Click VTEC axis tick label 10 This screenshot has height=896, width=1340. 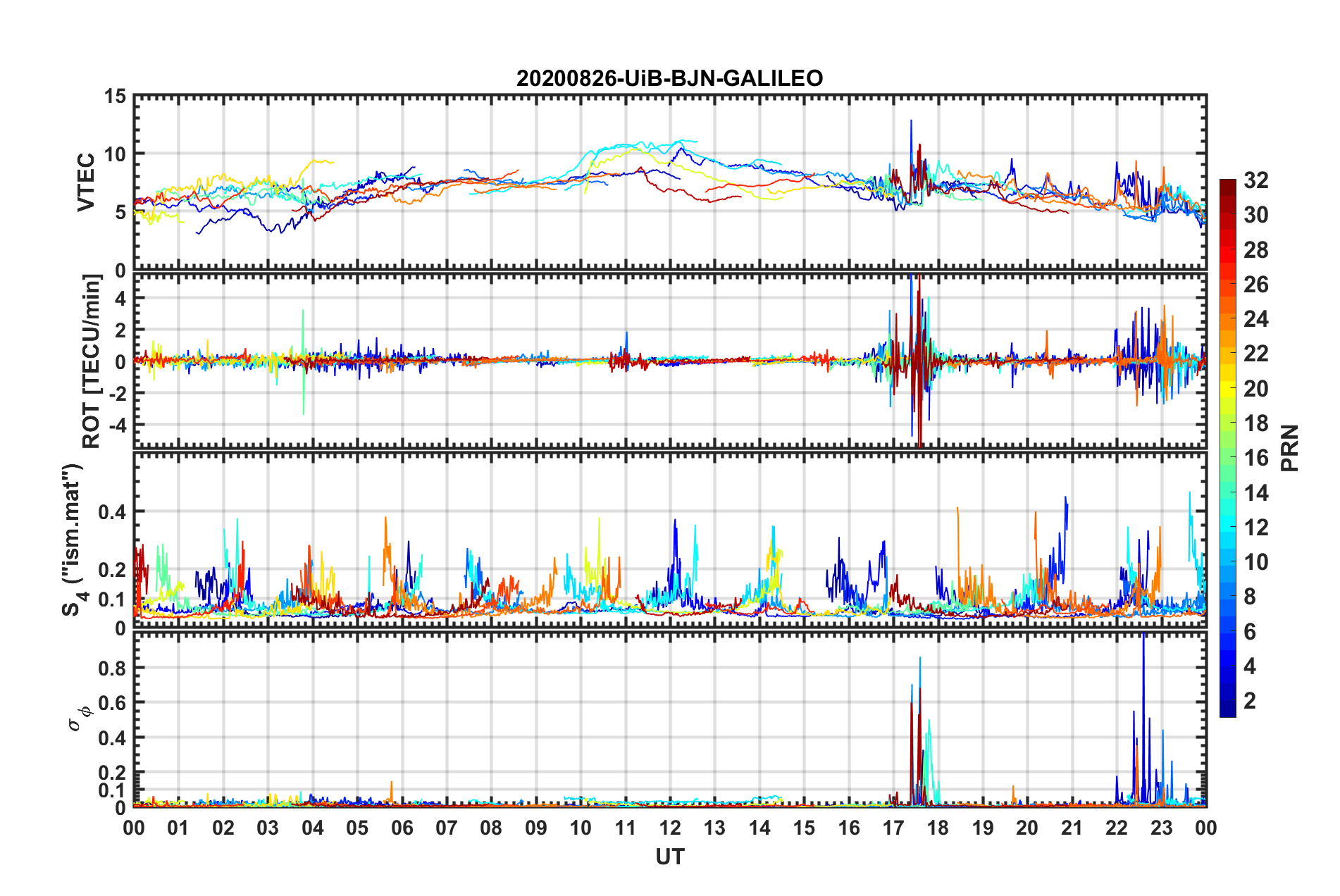(114, 154)
